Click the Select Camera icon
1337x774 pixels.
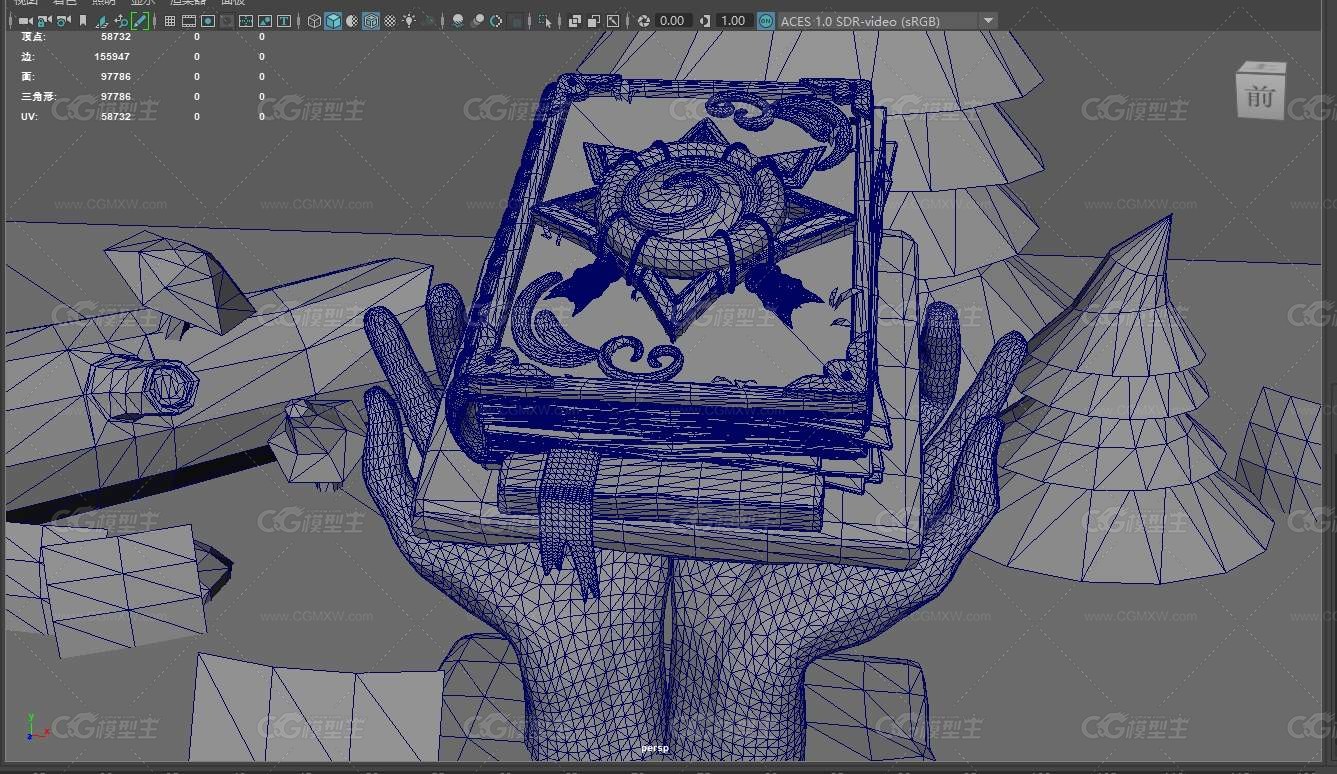[x=25, y=21]
